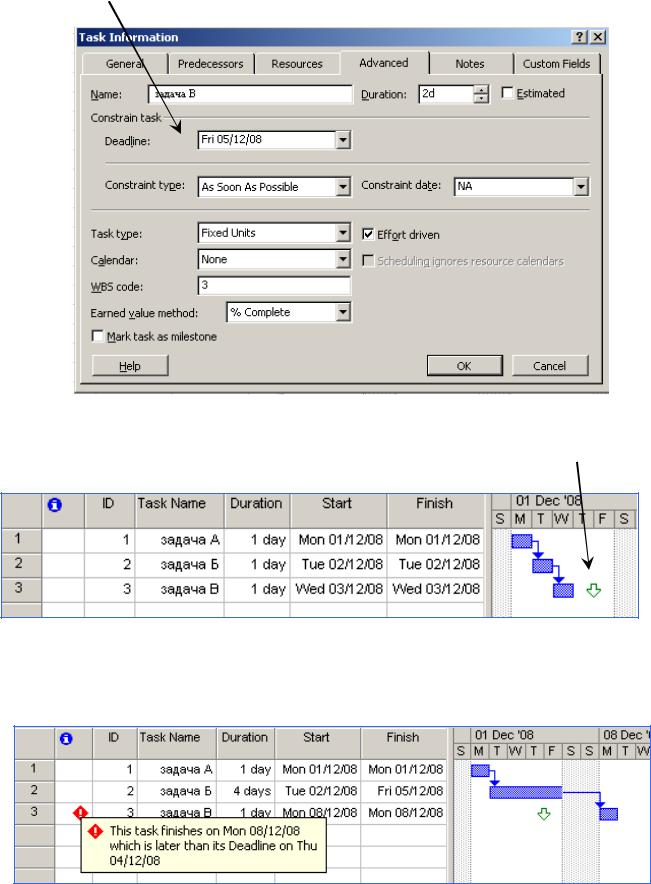Click the WBS code field
This screenshot has width=651, height=884.
coord(274,285)
